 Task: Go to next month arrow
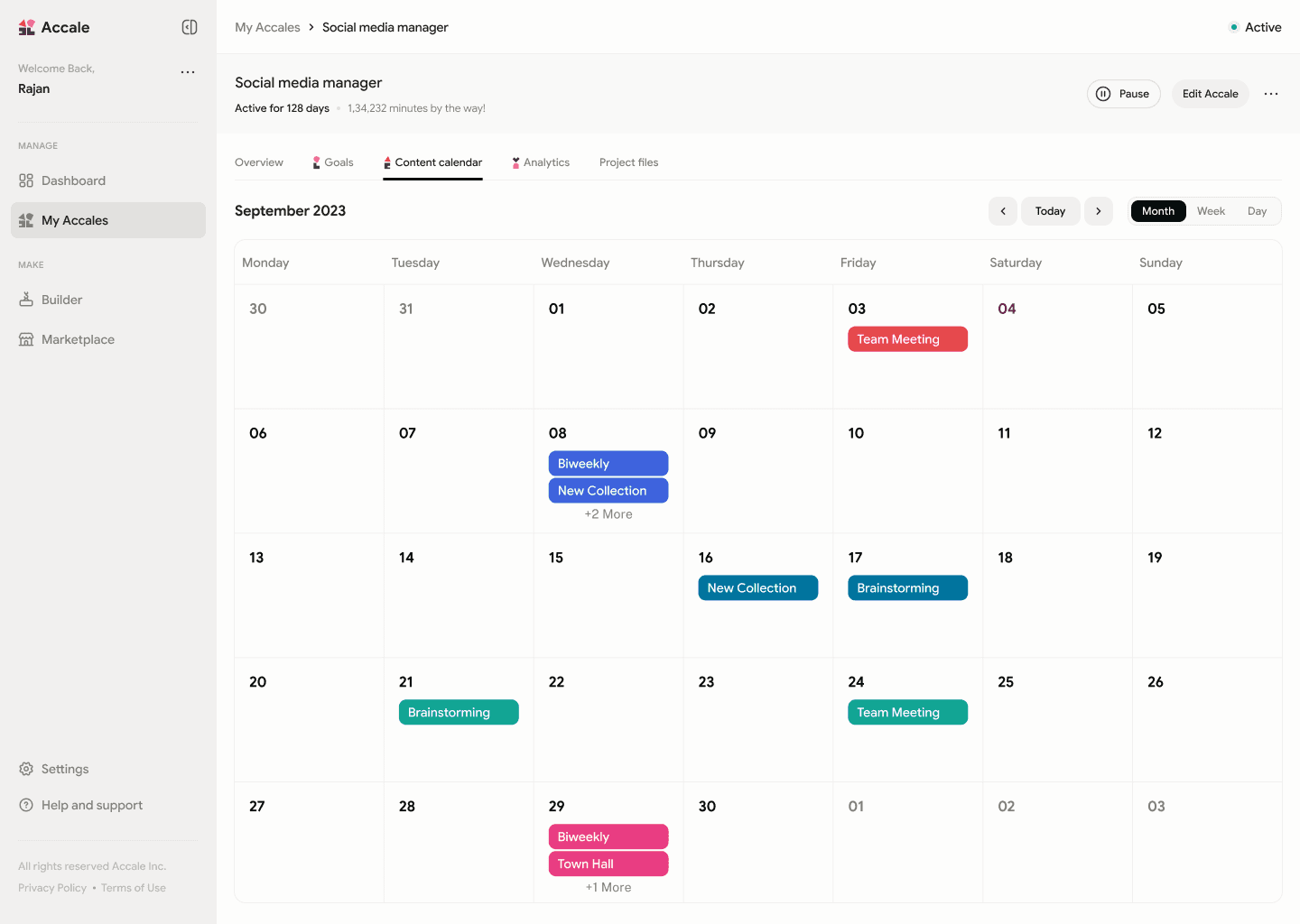pos(1099,211)
